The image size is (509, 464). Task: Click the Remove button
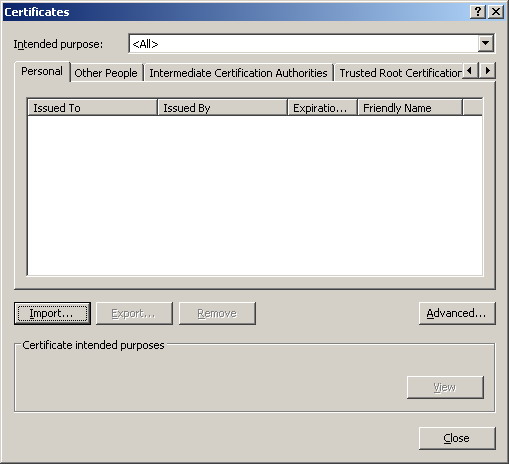[217, 313]
